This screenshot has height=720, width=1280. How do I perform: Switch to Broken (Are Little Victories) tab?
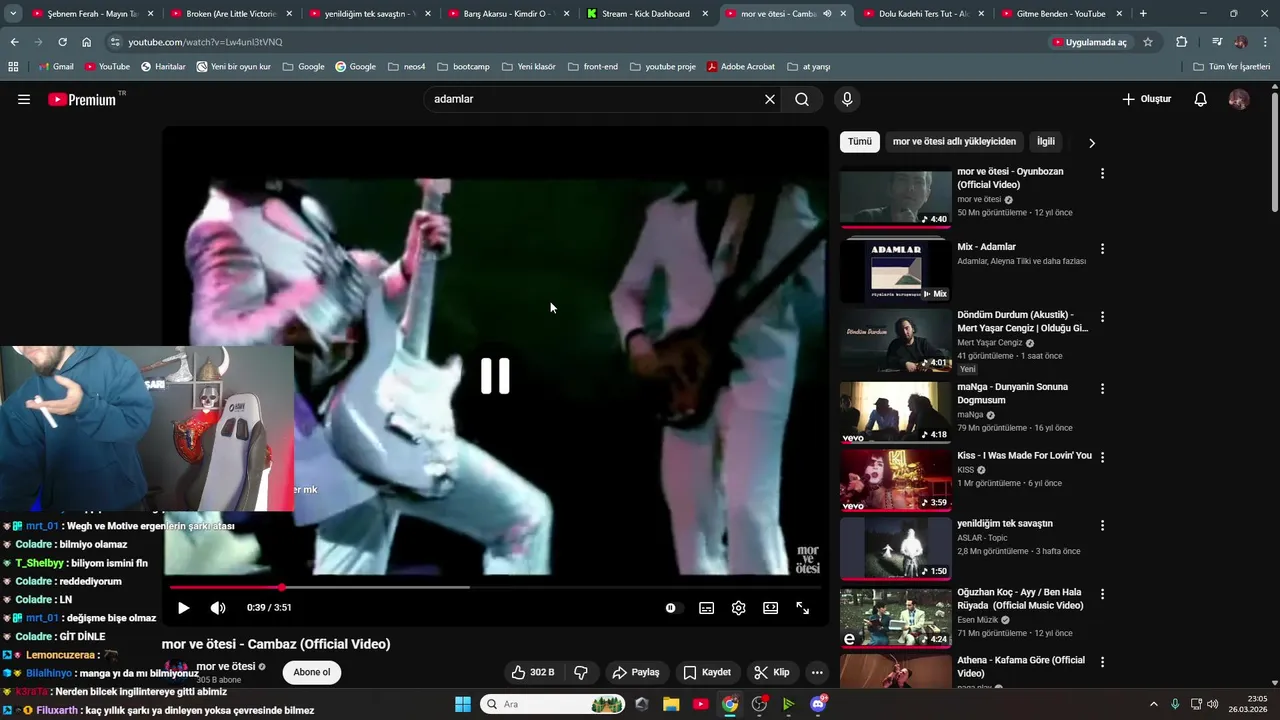230,14
